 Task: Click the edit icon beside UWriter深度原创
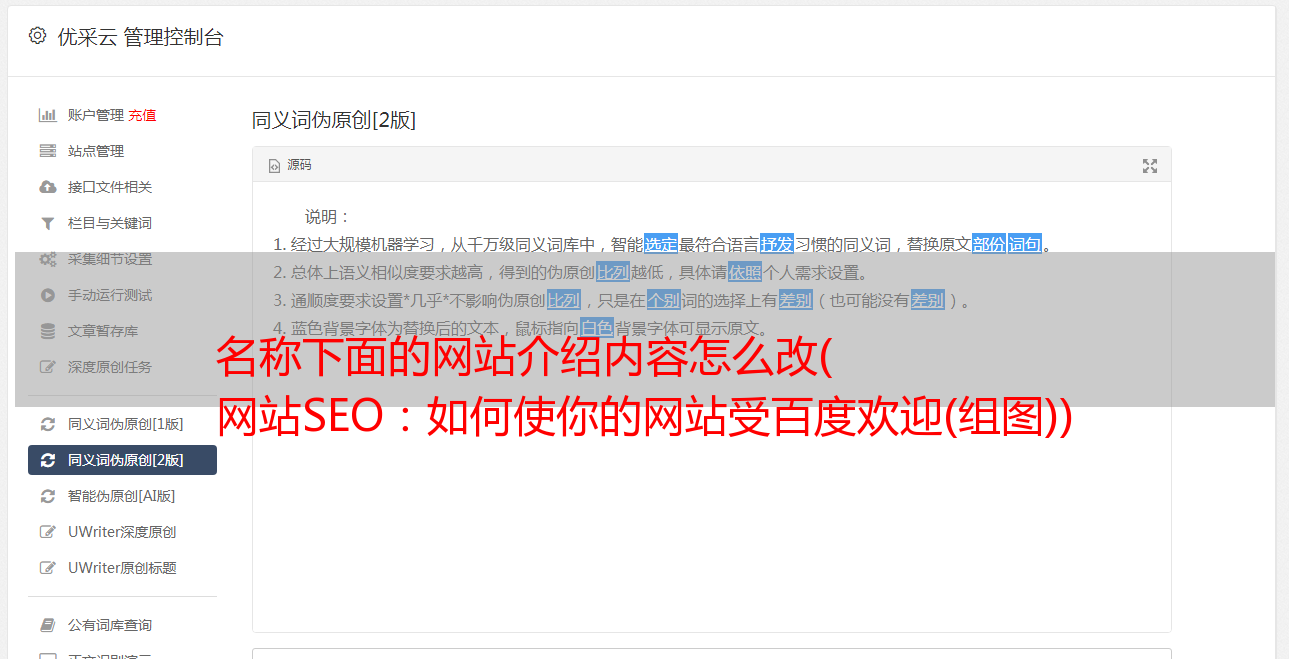[x=47, y=532]
